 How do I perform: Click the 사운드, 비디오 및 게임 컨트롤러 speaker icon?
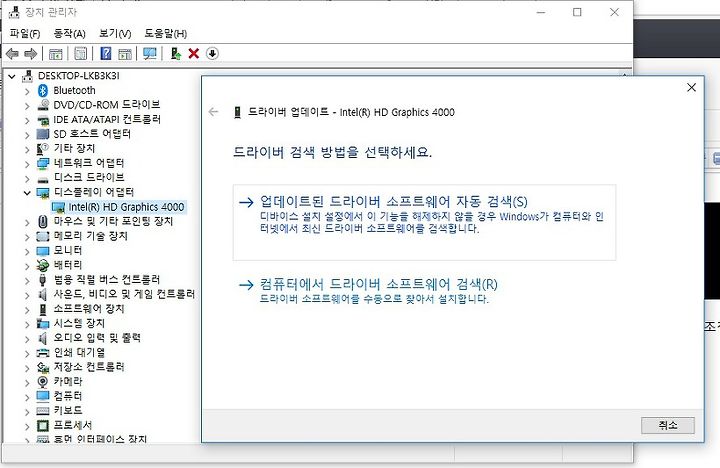43,294
